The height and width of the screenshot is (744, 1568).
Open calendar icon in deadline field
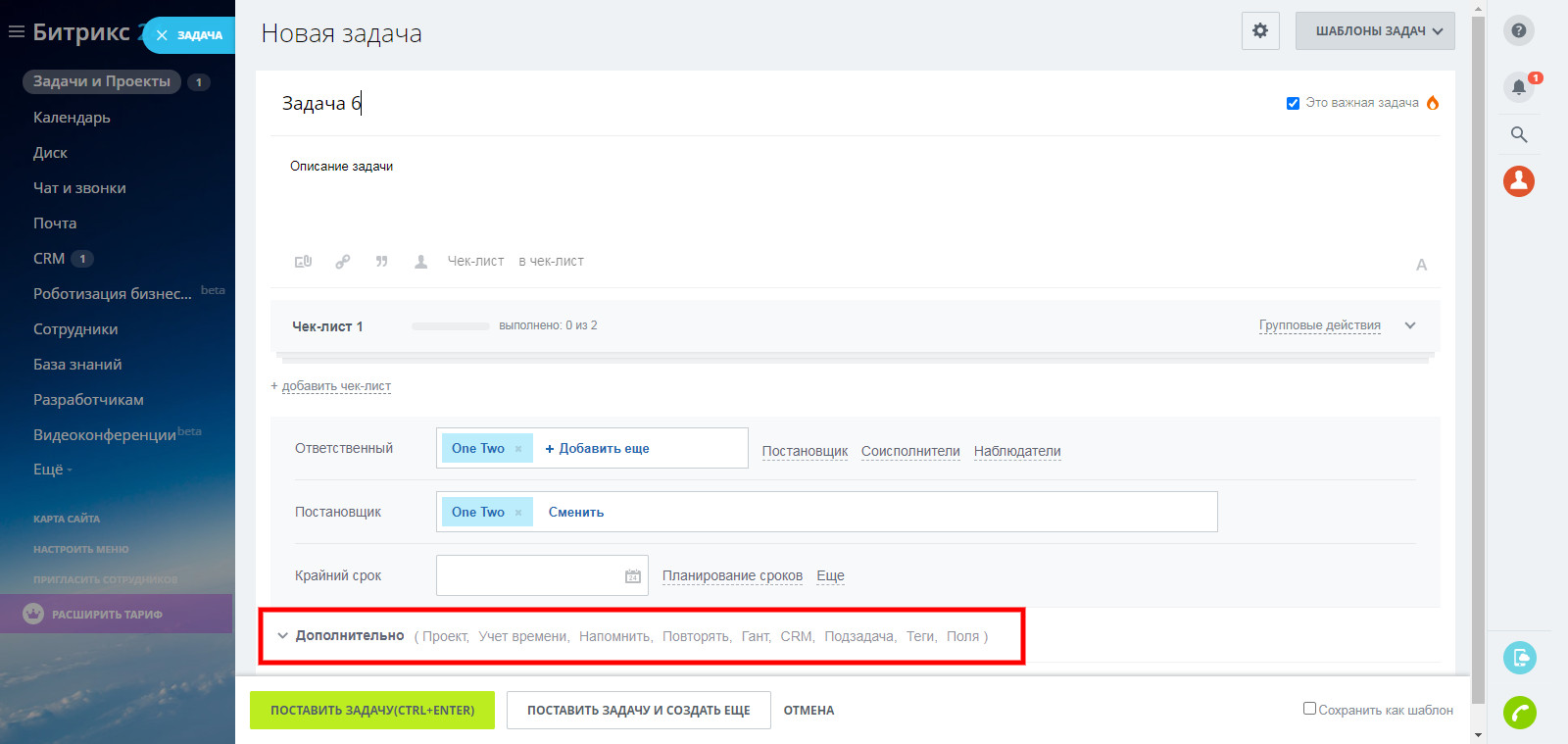click(633, 576)
